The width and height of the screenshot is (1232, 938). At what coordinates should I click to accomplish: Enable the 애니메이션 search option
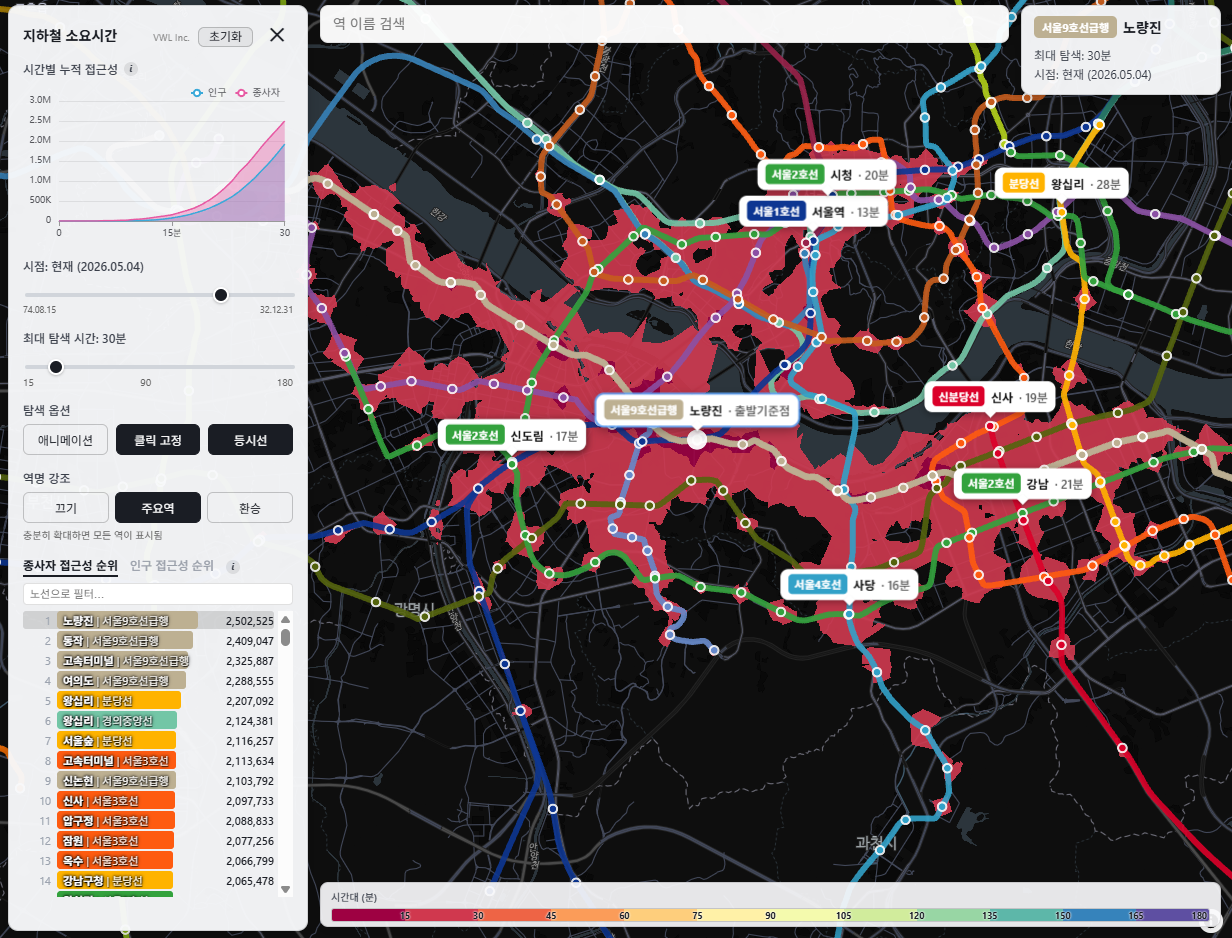pos(65,439)
